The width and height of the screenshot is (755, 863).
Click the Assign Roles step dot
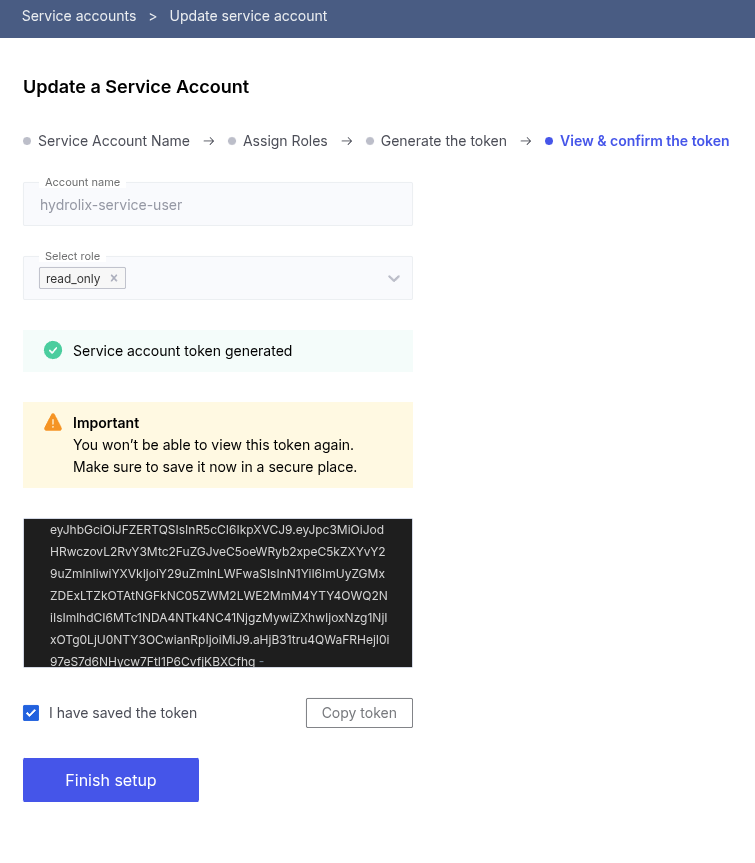pos(231,141)
